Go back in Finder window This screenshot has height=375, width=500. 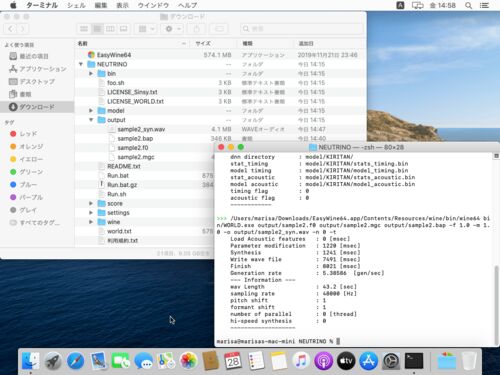pos(10,29)
